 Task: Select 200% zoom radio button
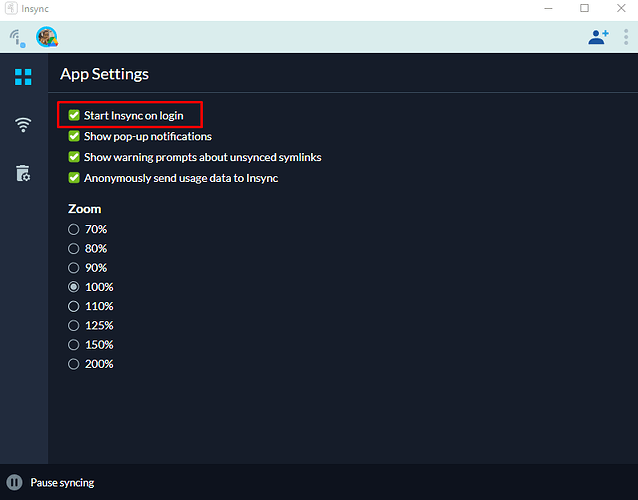(x=74, y=364)
